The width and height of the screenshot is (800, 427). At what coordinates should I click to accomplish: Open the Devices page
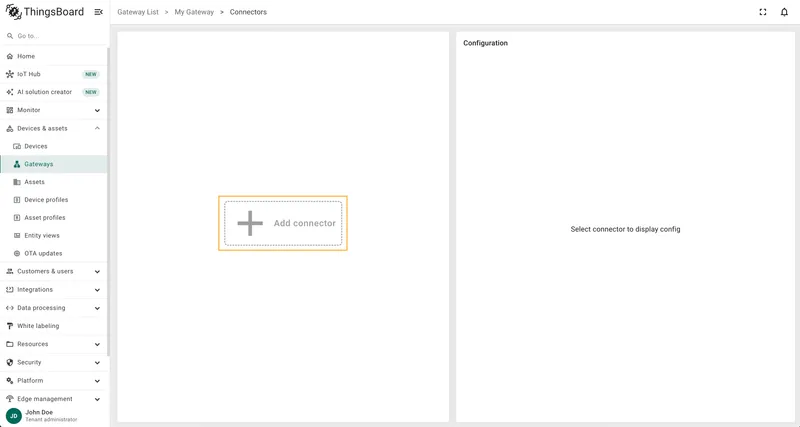click(x=54, y=146)
